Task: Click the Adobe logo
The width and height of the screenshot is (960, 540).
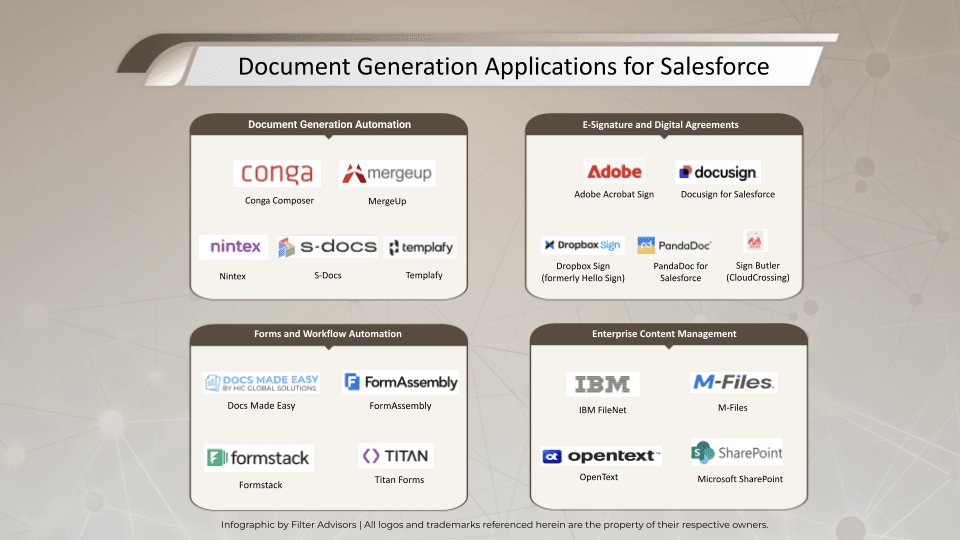Action: (614, 171)
